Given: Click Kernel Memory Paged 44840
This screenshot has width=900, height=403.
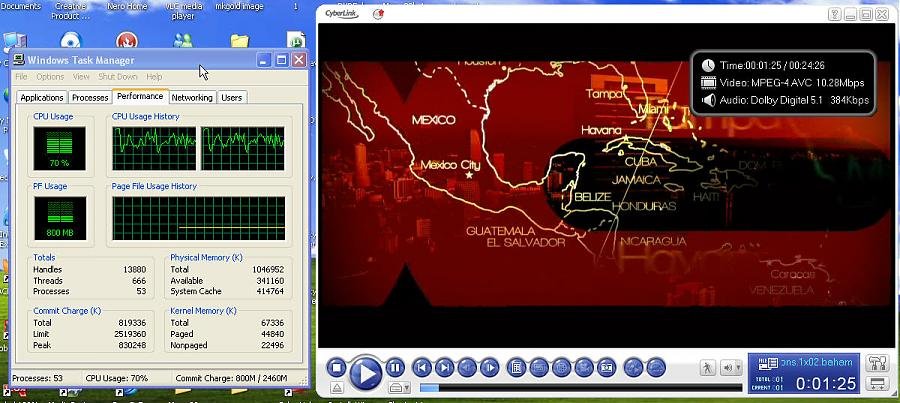Looking at the screenshot, I should pyautogui.click(x=272, y=334).
